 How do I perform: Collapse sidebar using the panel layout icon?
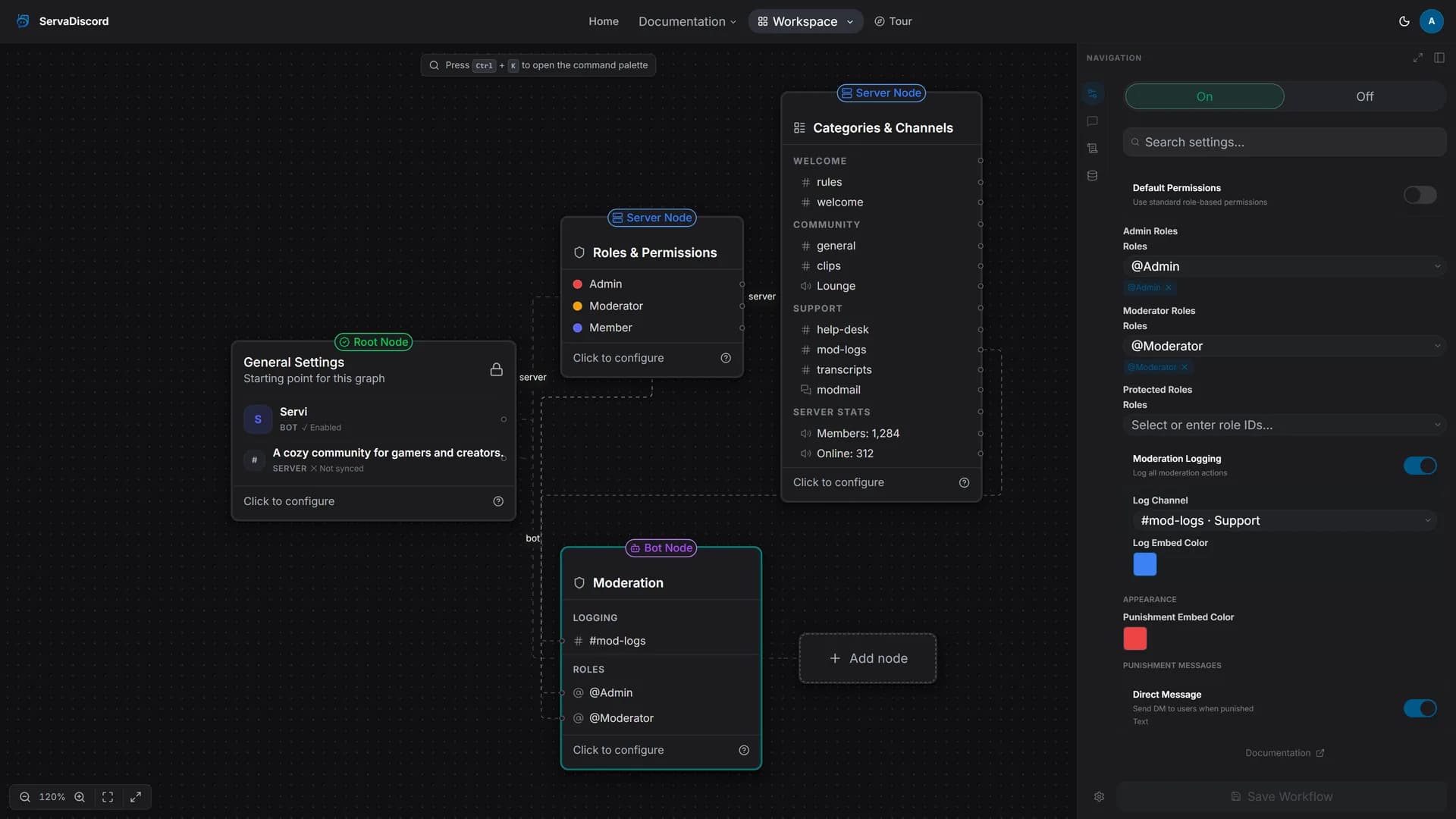point(1439,58)
